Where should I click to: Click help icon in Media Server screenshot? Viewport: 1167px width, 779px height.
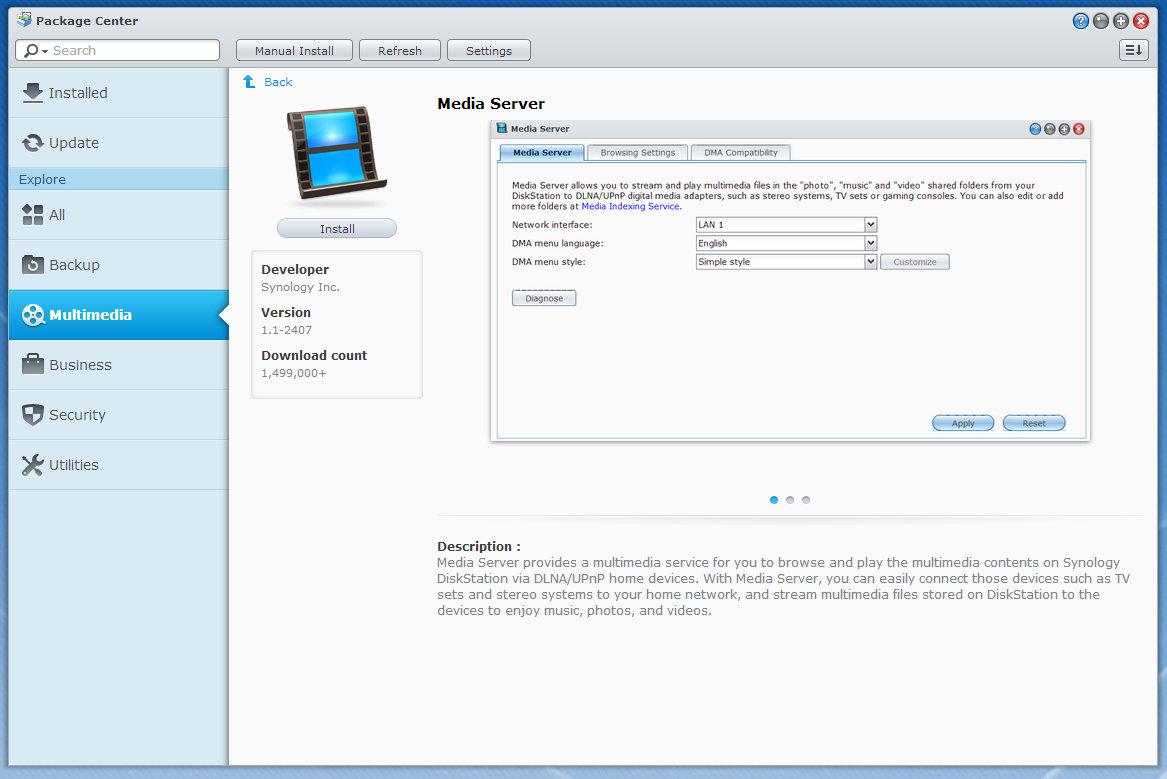pyautogui.click(x=1035, y=129)
